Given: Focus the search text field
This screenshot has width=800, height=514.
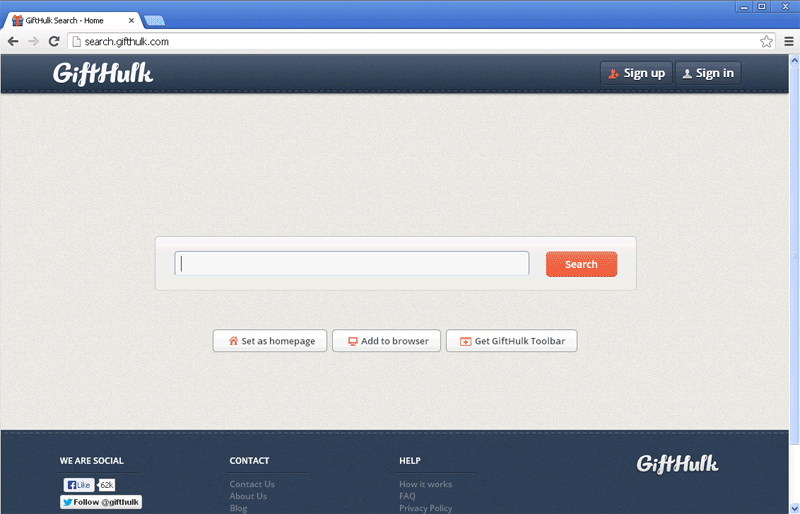Looking at the screenshot, I should coord(352,264).
